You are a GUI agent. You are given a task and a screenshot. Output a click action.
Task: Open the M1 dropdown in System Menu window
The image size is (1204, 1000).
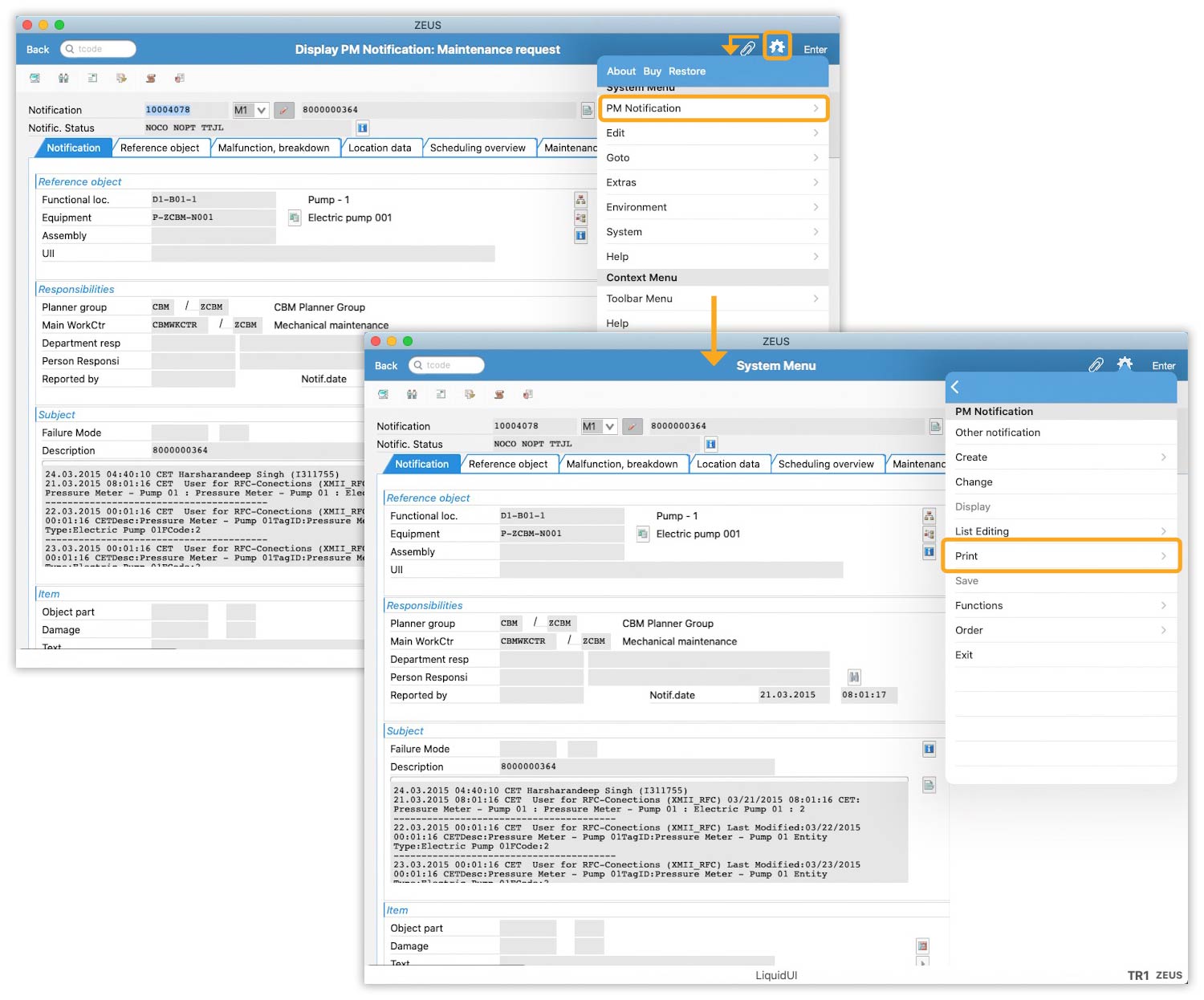609,427
